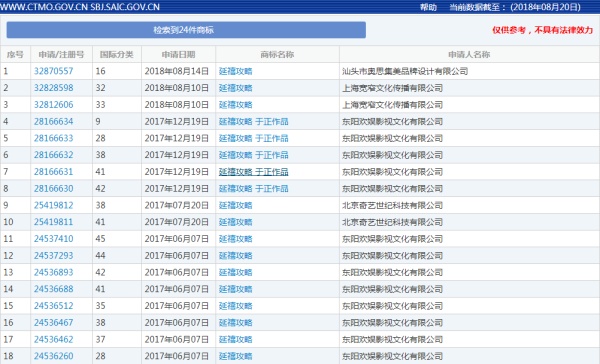Click the 检索到24件商标 results banner
Image resolution: width=600 pixels, height=364 pixels.
186,30
